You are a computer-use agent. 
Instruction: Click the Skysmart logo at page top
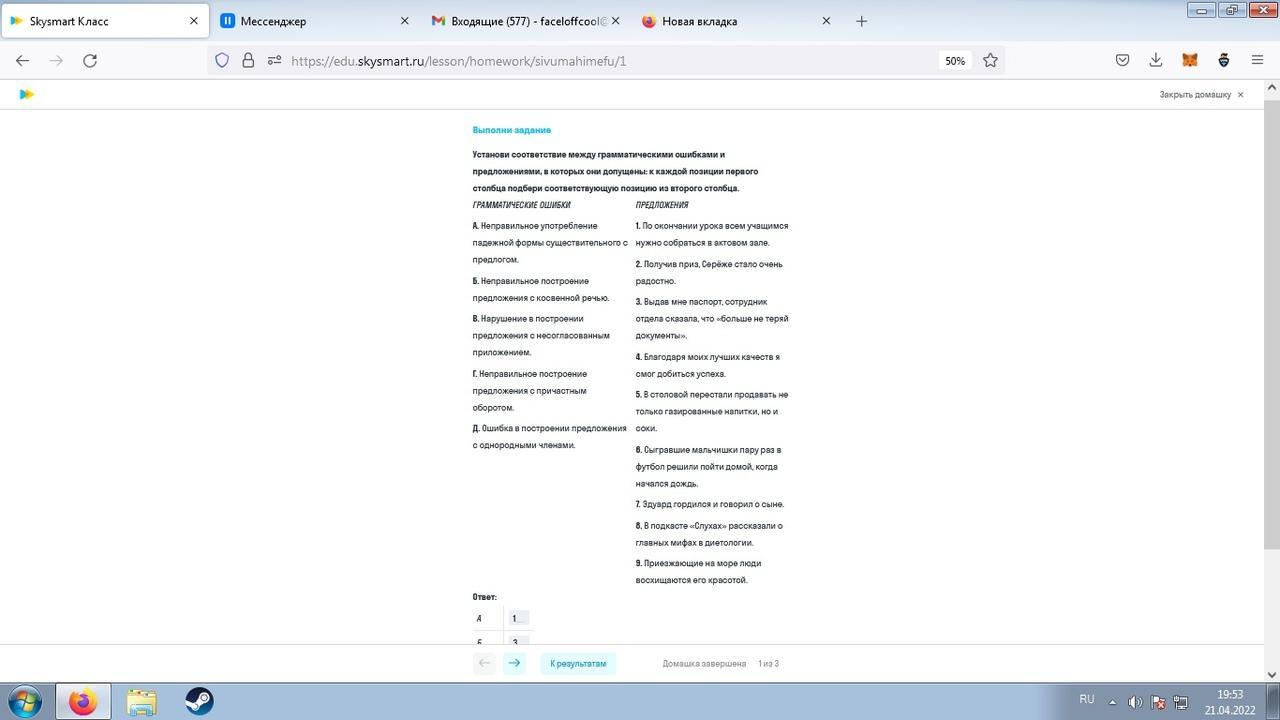pyautogui.click(x=27, y=94)
